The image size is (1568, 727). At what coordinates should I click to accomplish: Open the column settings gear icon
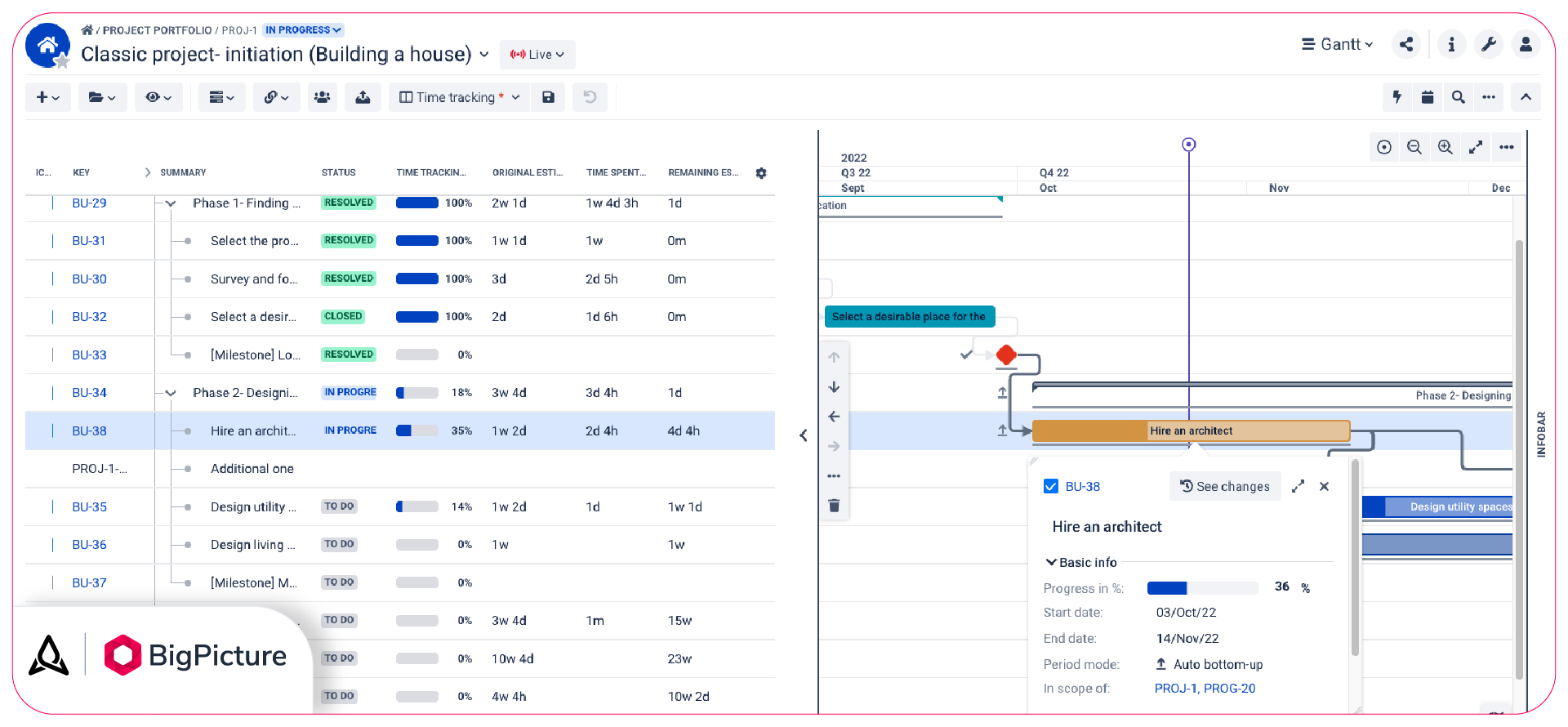pyautogui.click(x=761, y=173)
